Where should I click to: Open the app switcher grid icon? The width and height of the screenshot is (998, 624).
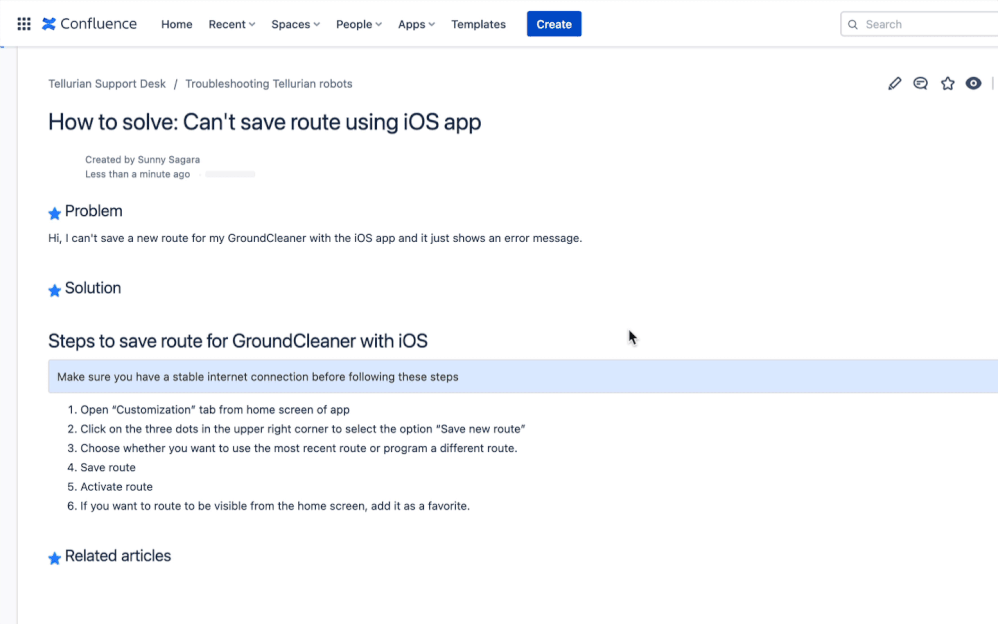pyautogui.click(x=24, y=24)
